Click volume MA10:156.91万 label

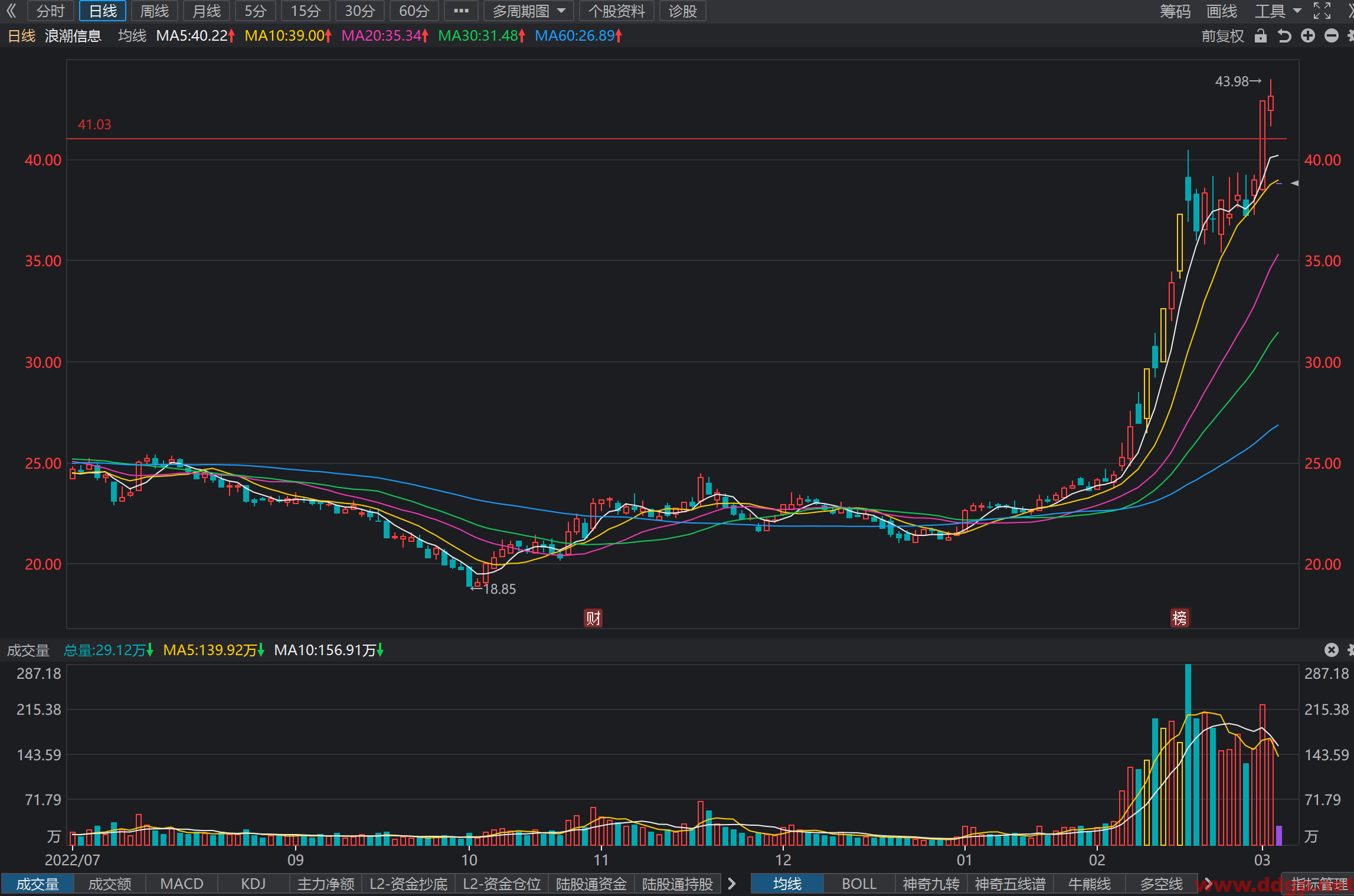(x=329, y=650)
